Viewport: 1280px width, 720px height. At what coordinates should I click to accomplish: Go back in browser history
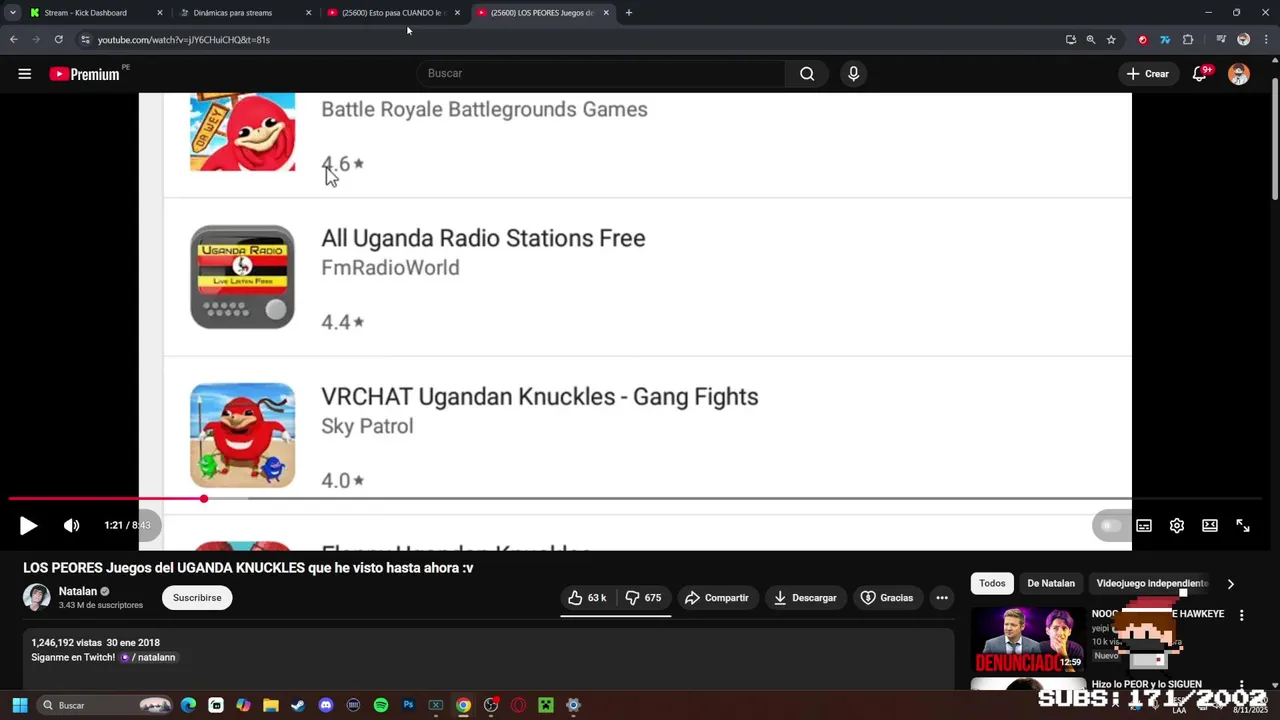coord(13,40)
